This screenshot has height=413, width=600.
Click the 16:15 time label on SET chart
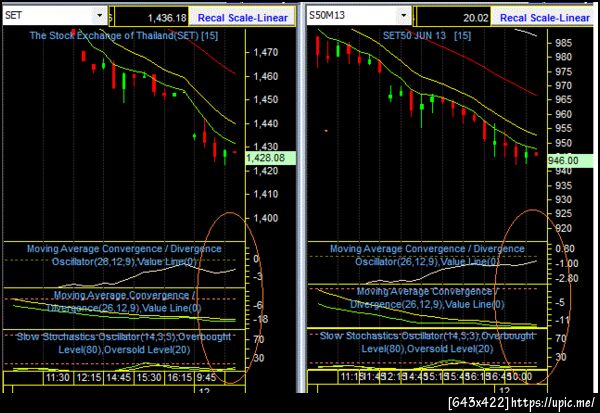[x=179, y=377]
